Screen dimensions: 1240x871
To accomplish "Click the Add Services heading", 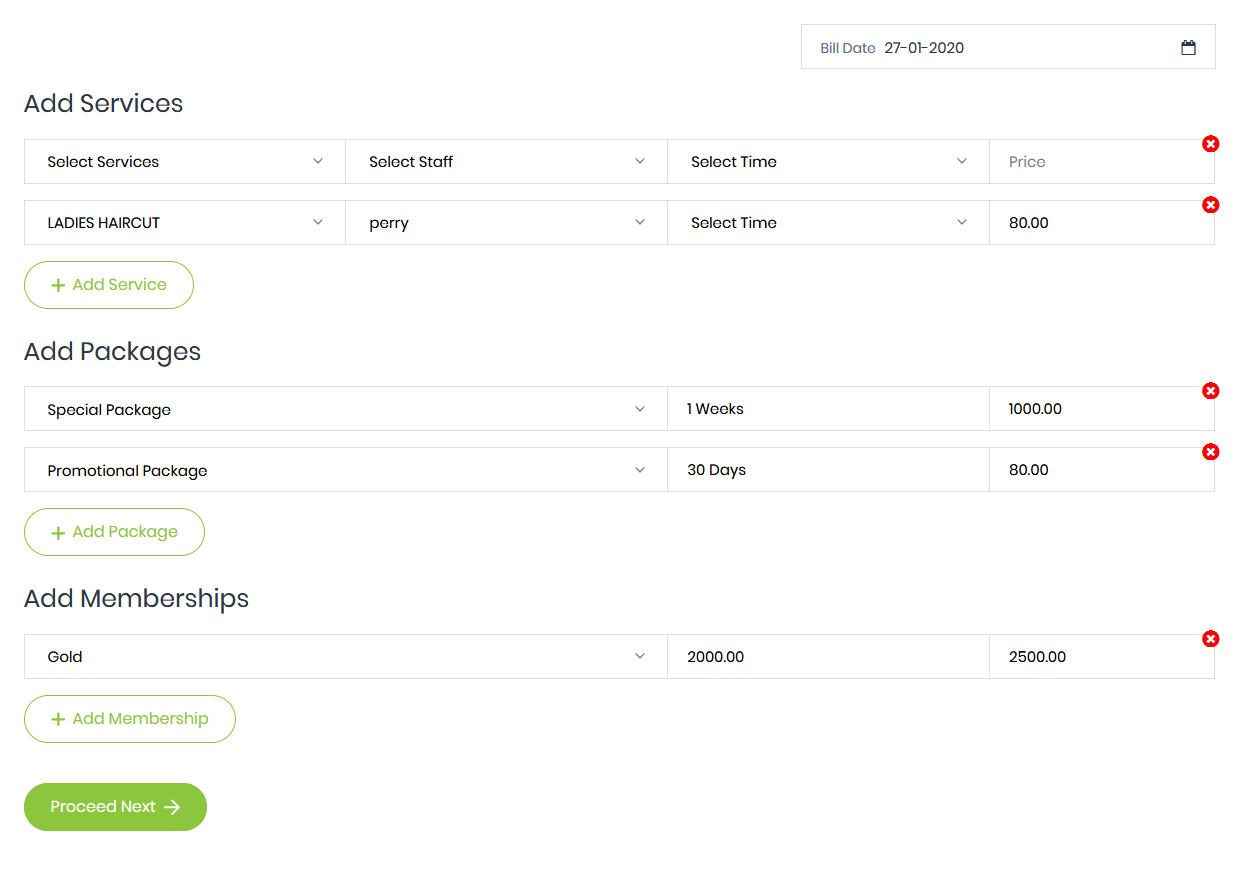I will [104, 104].
